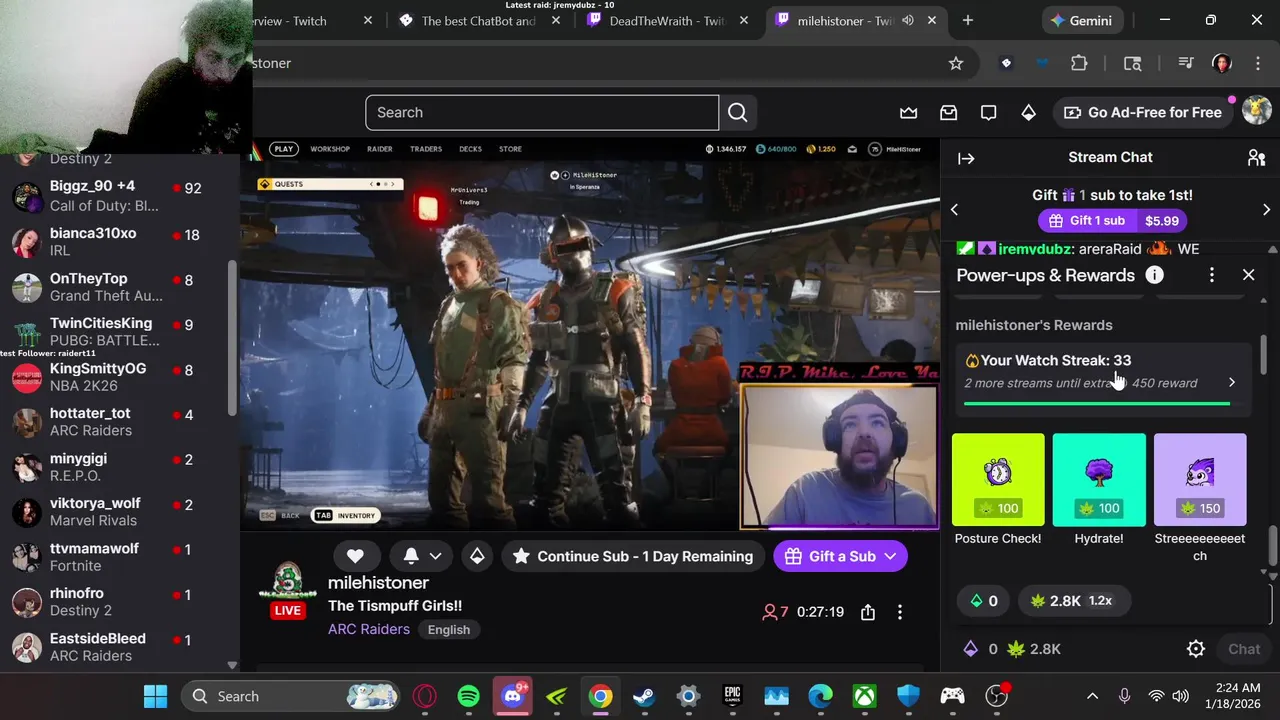Show Power-ups & Rewards info icon
Screen dimensions: 1280x720
1154,275
